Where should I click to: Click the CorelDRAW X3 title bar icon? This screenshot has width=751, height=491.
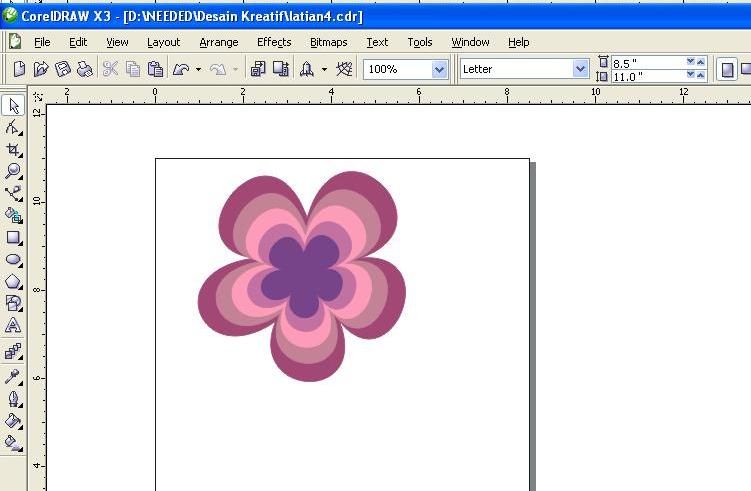pos(10,16)
